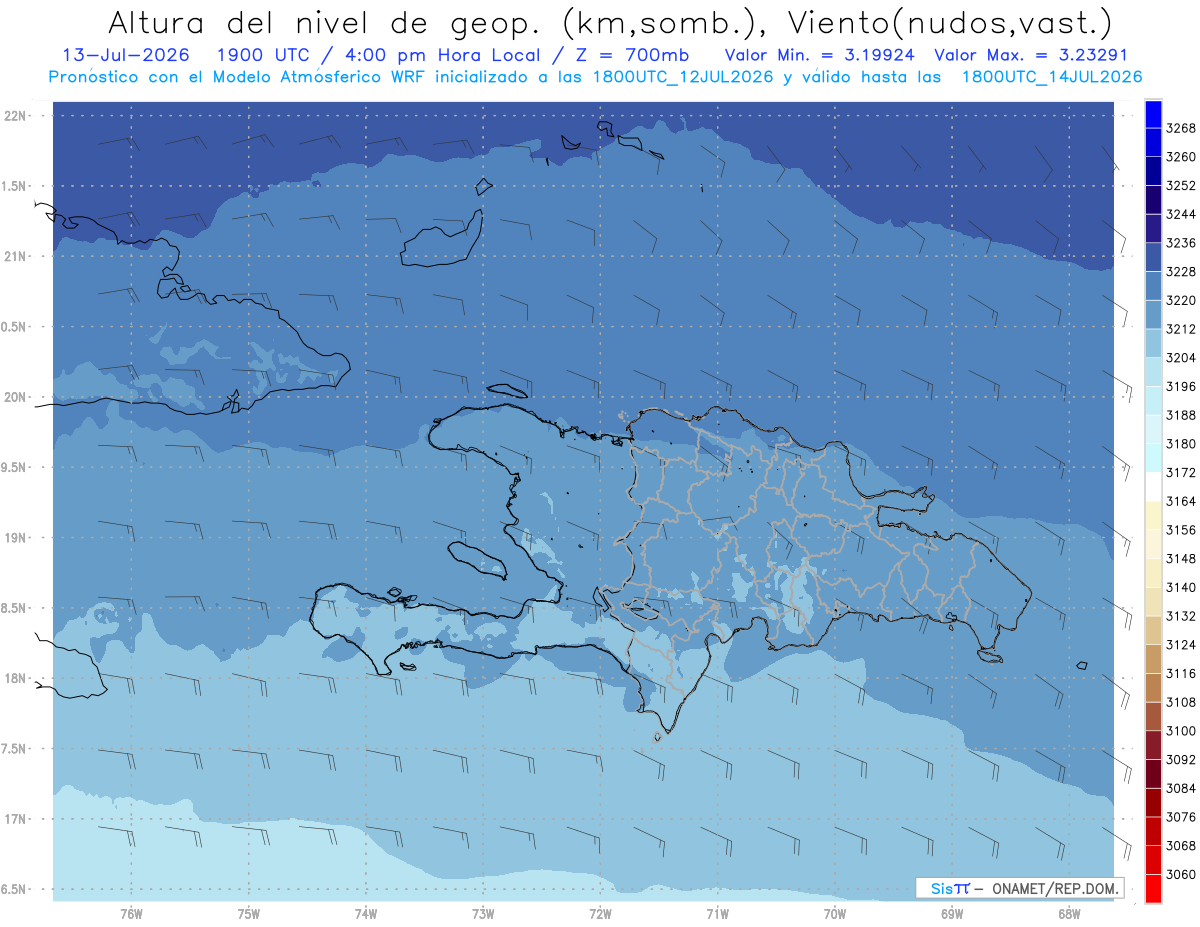Click the '21N' latitude label

[14, 256]
